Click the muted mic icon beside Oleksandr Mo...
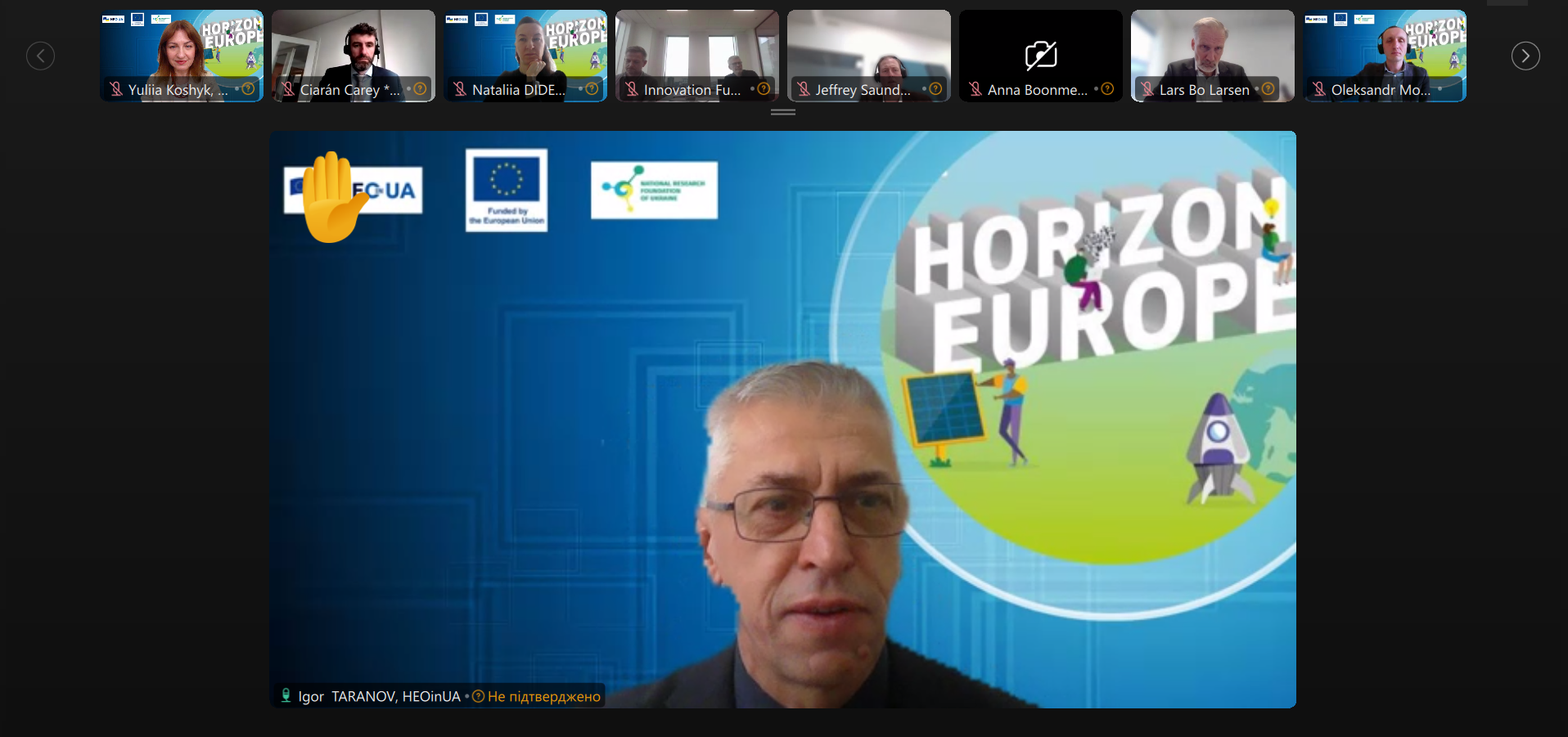This screenshot has width=1568, height=737. click(x=1319, y=89)
